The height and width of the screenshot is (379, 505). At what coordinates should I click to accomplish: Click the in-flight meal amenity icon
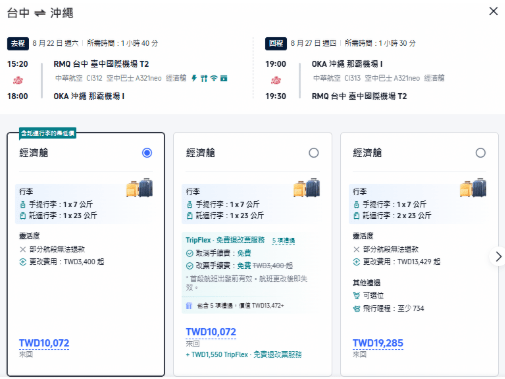pyautogui.click(x=204, y=78)
